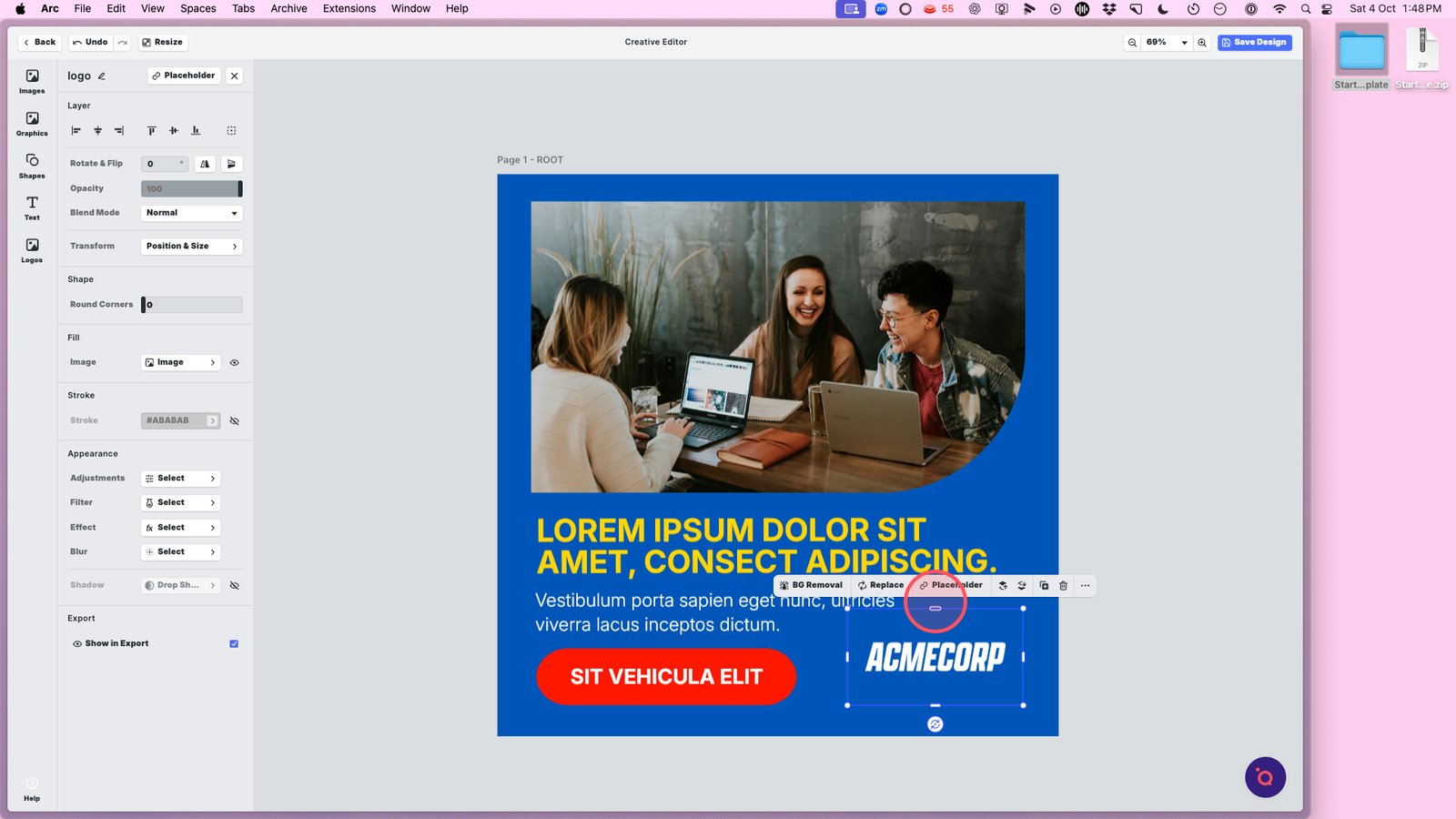
Task: Open the Graphics panel in sidebar
Action: click(x=32, y=124)
